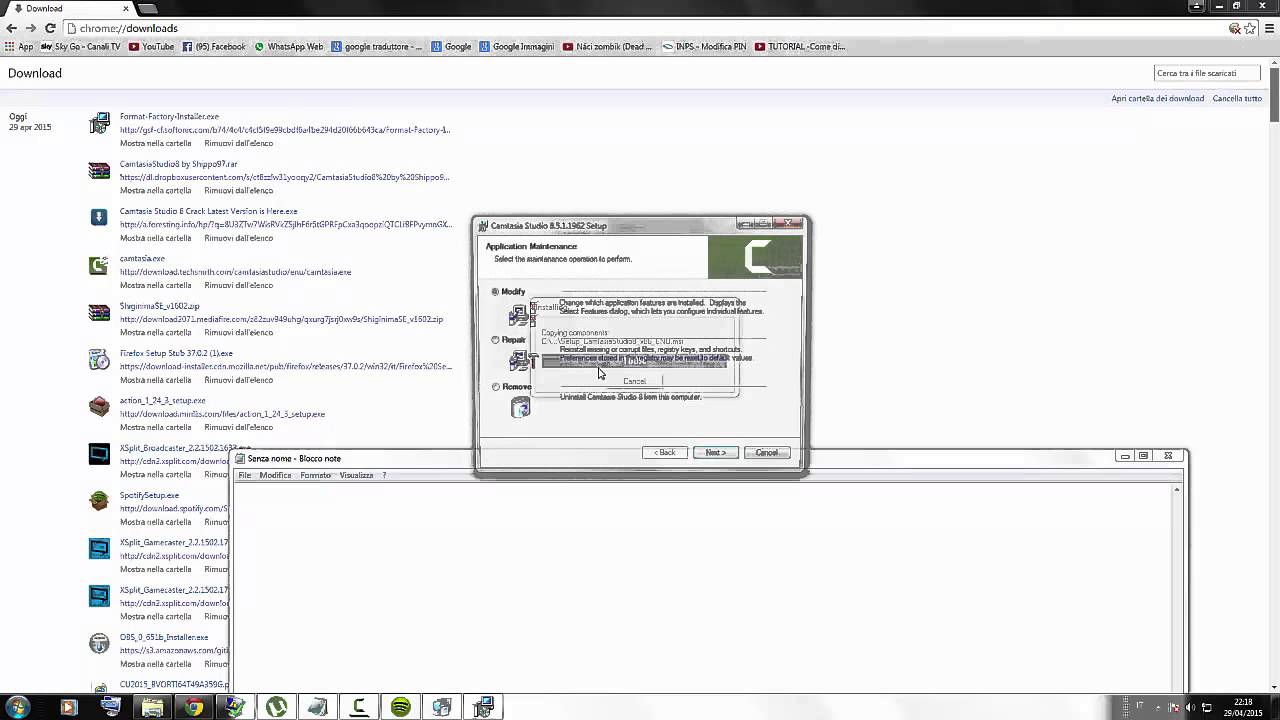1280x720 pixels.
Task: Open Sky Go - Canali TV bookmark
Action: point(81,46)
